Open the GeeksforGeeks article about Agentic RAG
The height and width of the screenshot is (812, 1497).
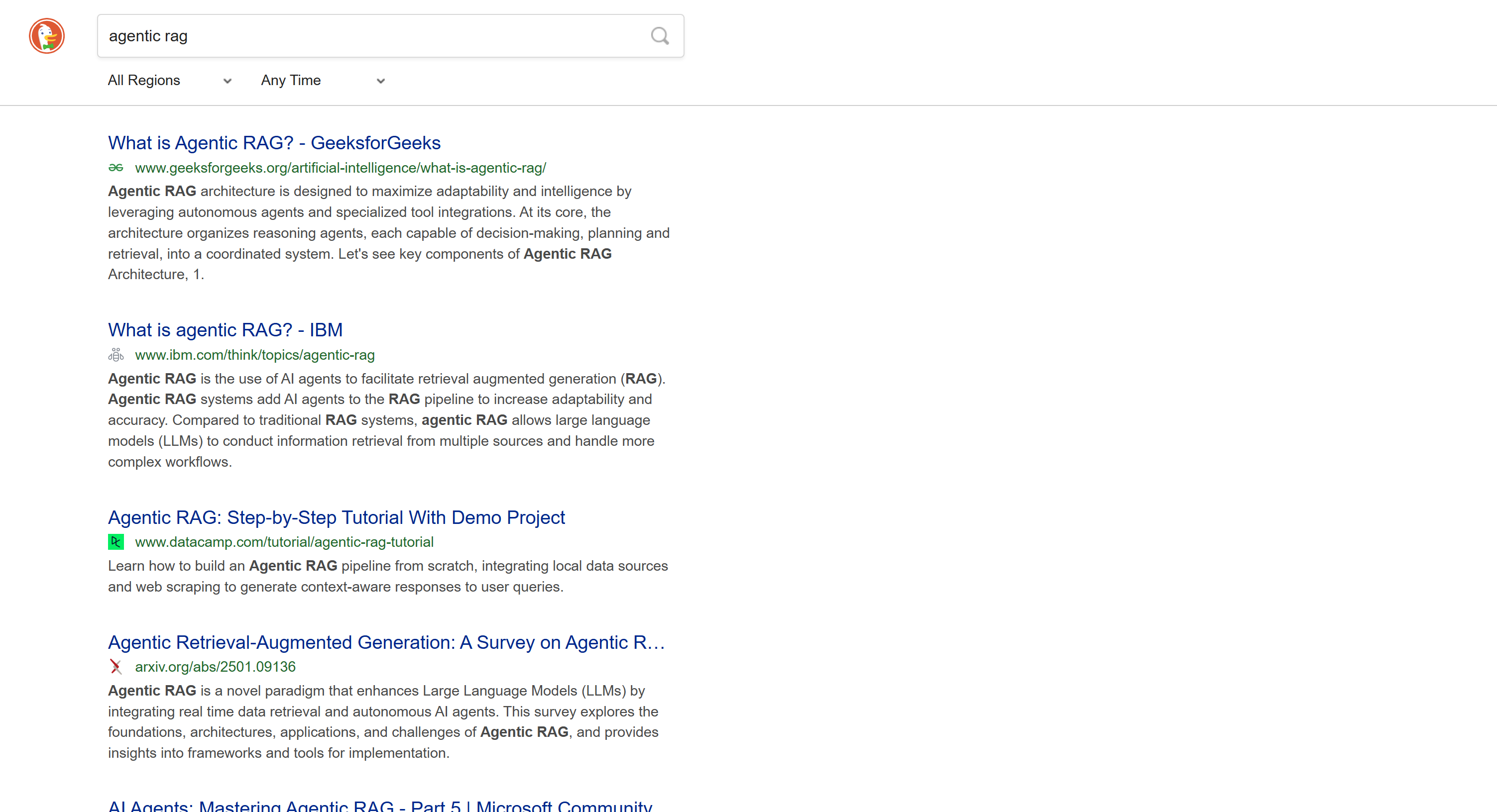[274, 143]
